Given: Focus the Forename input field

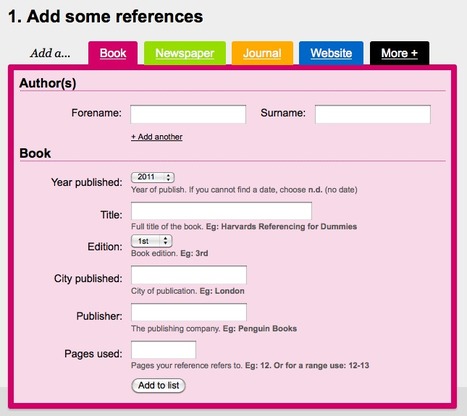Looking at the screenshot, I should click(x=188, y=114).
